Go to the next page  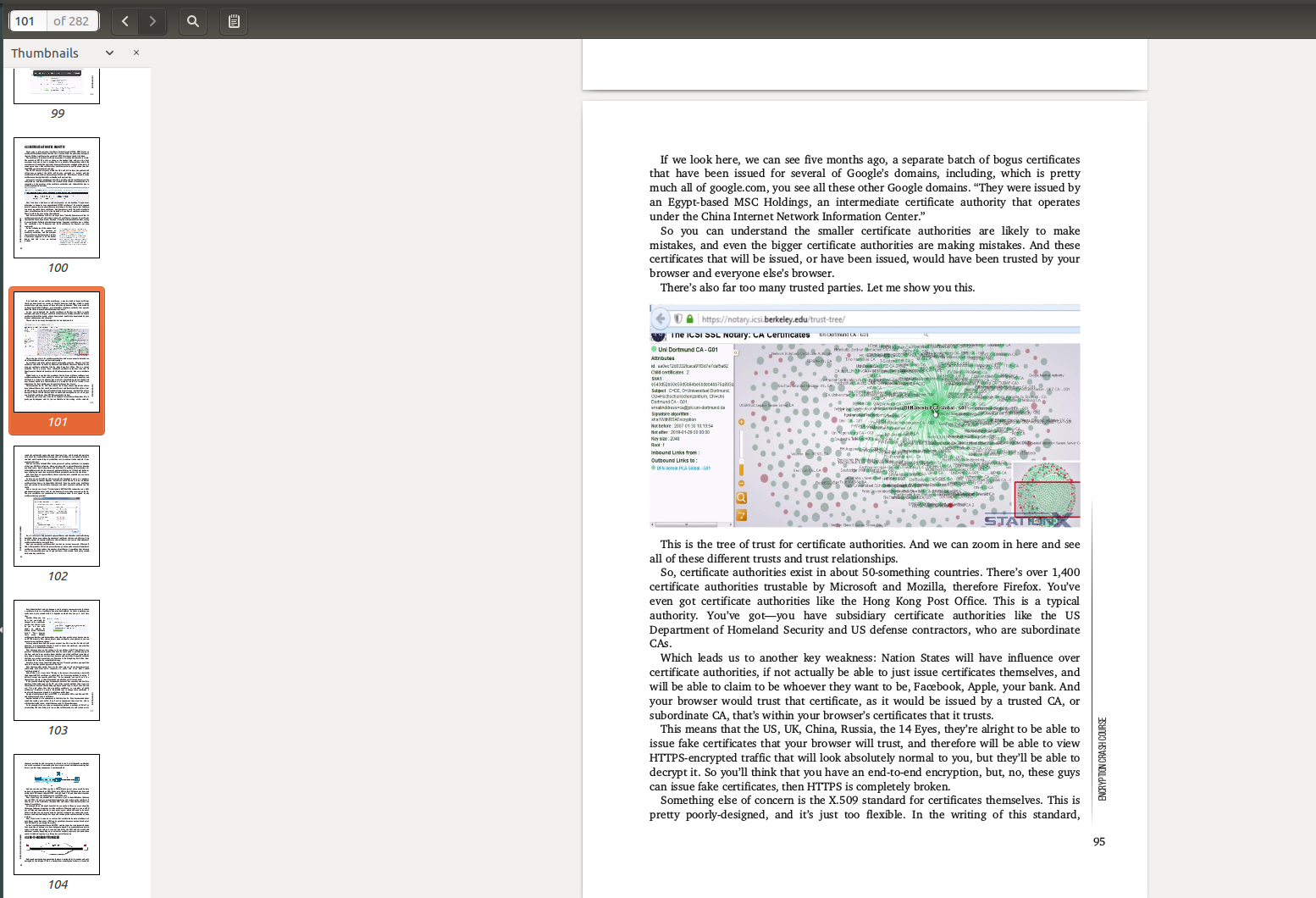point(152,21)
